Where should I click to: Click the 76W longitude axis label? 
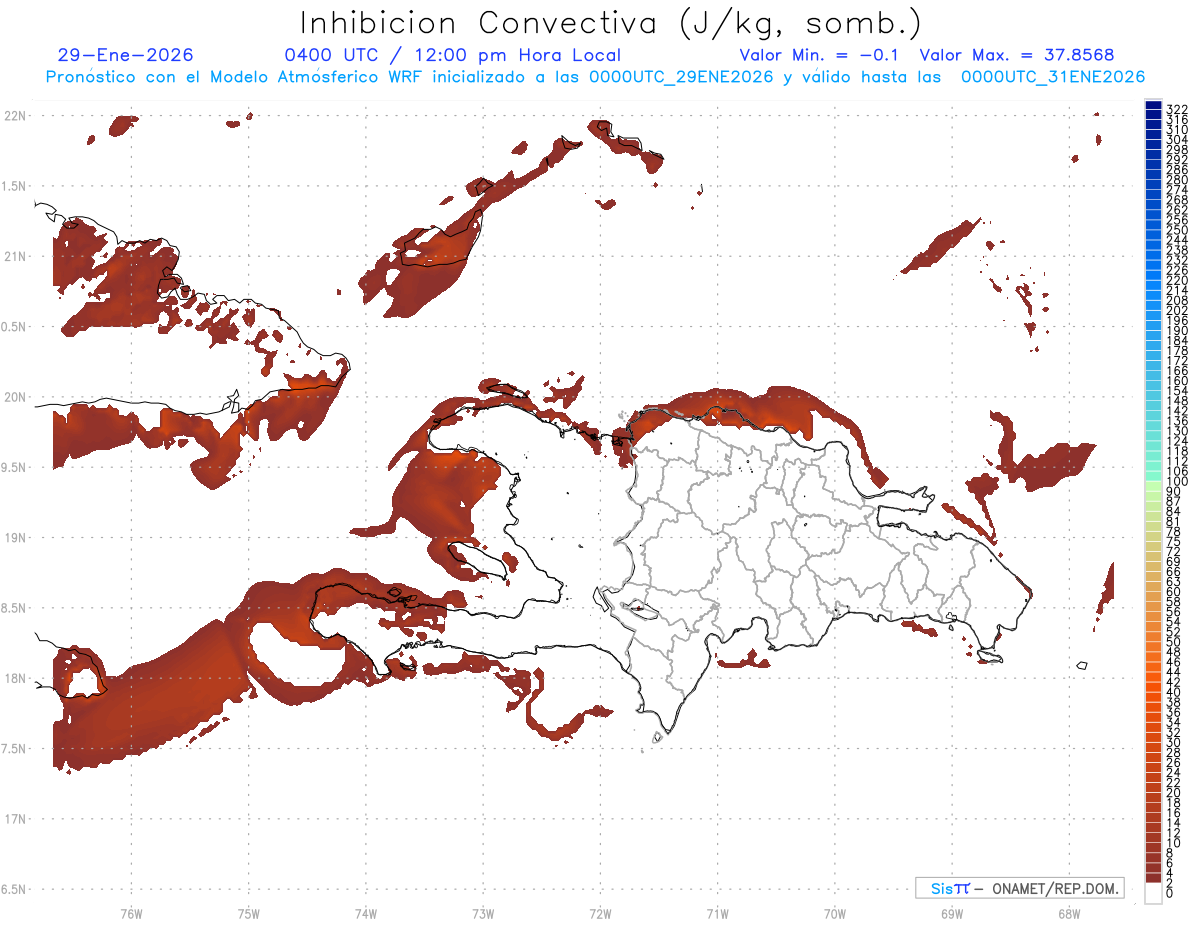click(131, 913)
